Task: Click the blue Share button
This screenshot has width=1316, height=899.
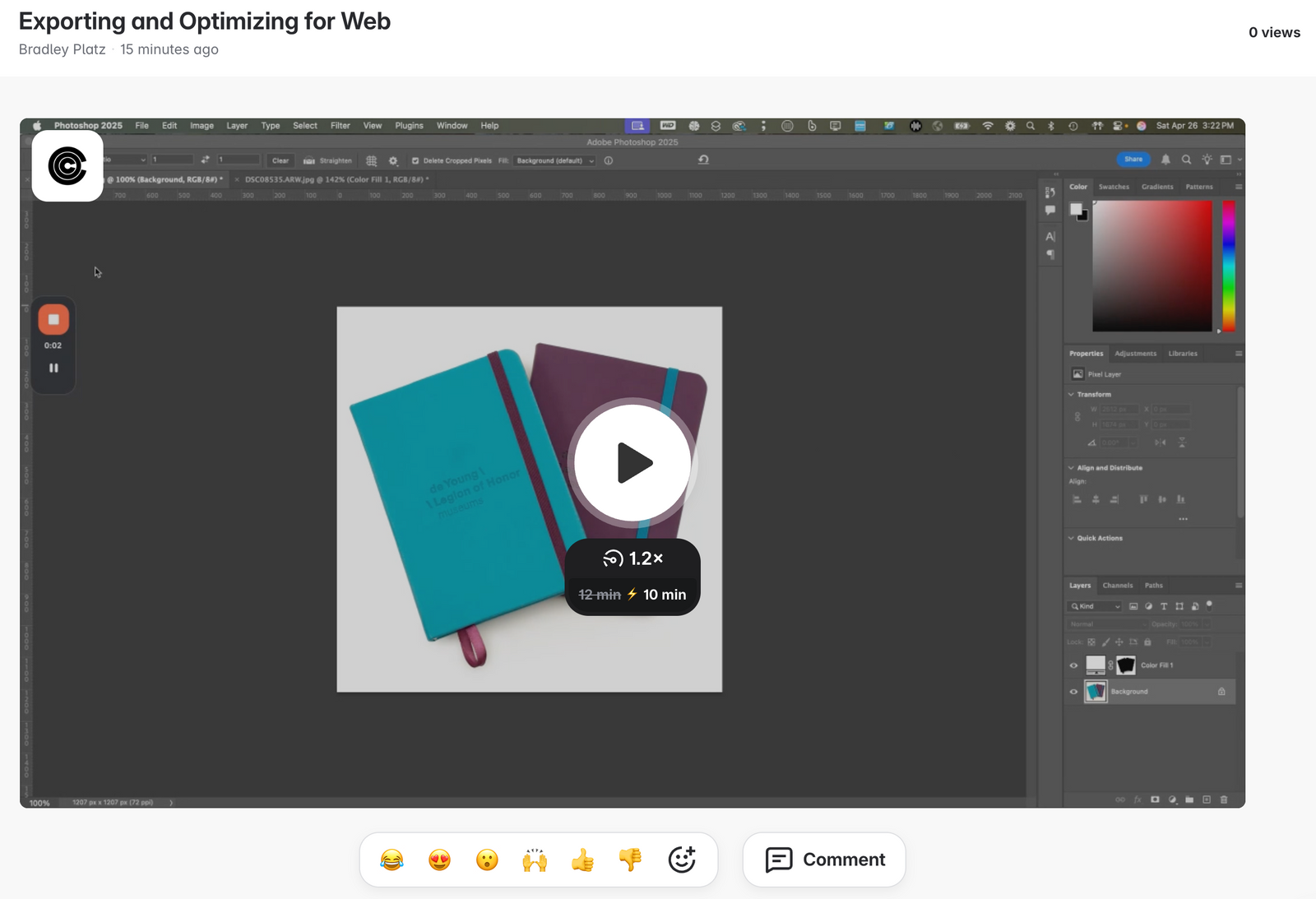Action: [1133, 160]
